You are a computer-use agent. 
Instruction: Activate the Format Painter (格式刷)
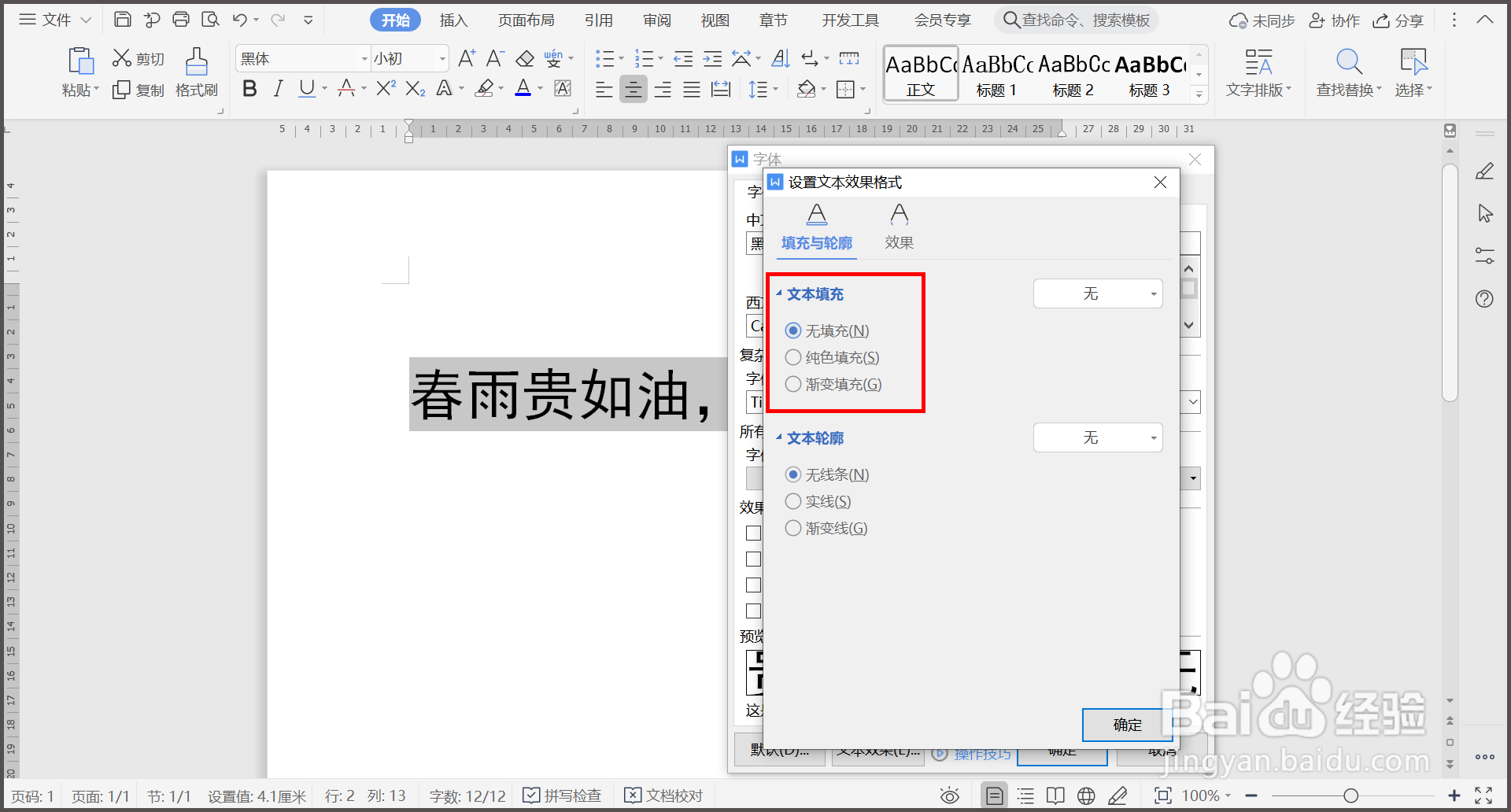(196, 72)
